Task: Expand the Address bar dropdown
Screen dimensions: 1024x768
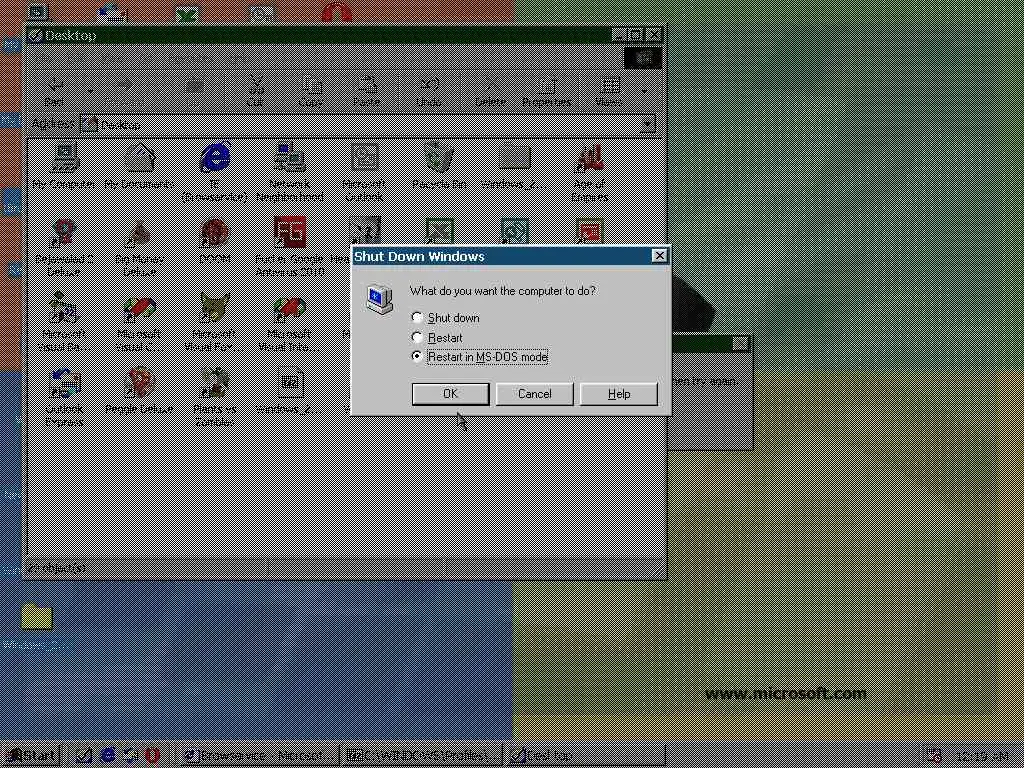Action: coord(647,124)
